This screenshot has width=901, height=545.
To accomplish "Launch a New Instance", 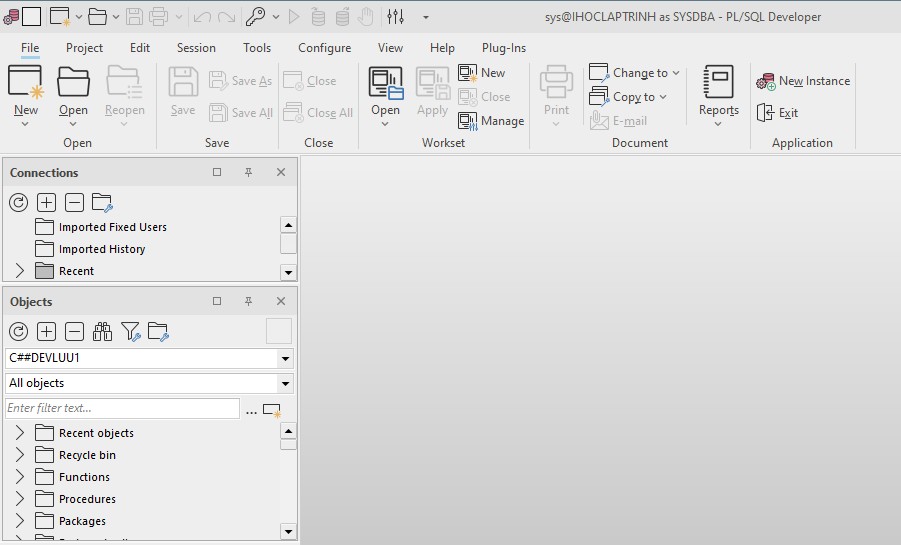I will (x=803, y=81).
